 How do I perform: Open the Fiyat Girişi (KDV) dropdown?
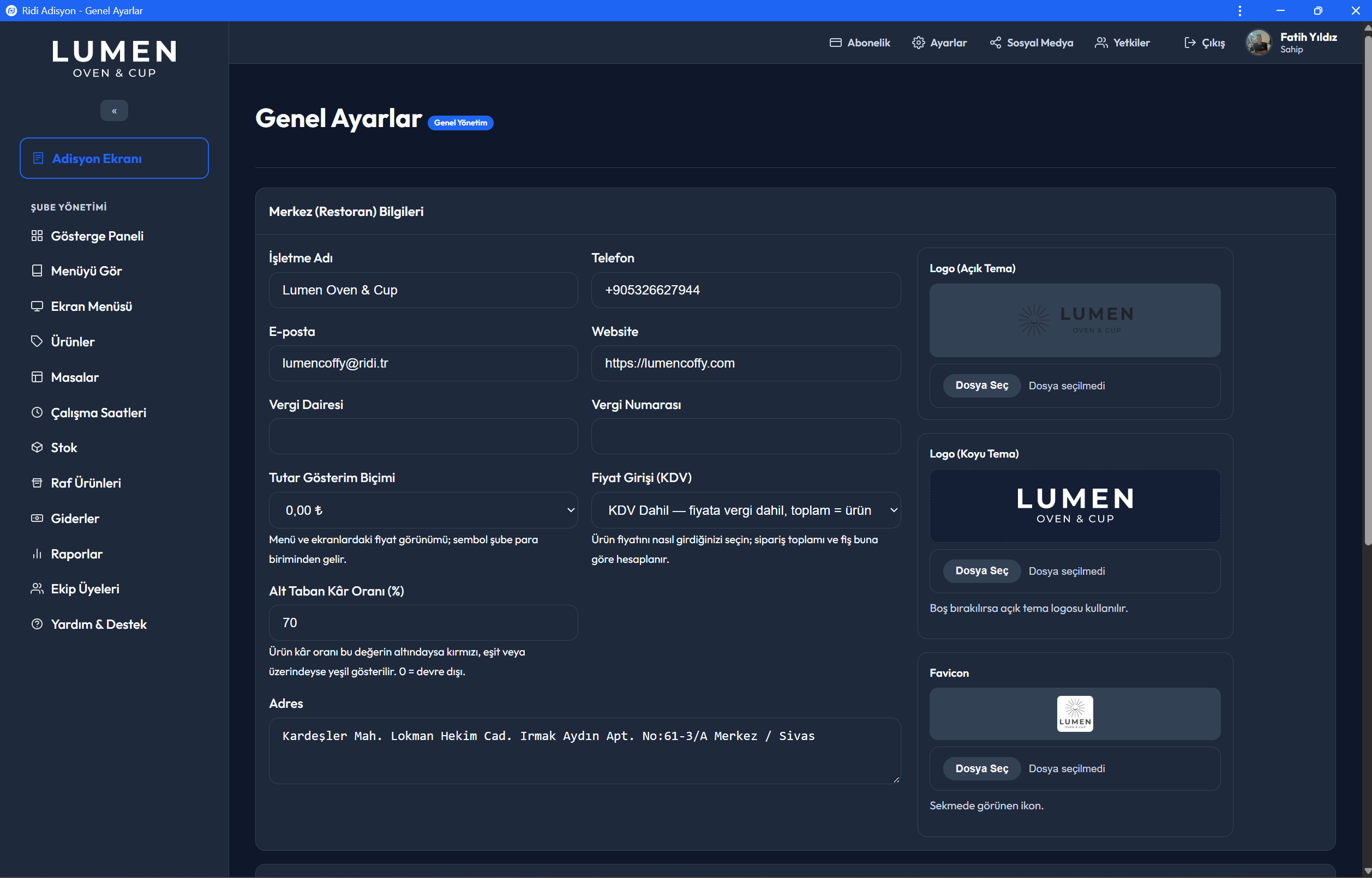click(x=746, y=510)
